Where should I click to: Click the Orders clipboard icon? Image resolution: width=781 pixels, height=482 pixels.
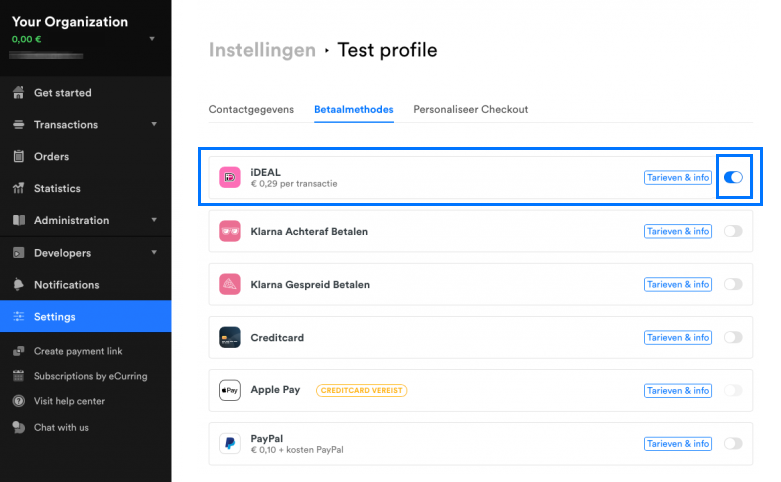[x=18, y=156]
